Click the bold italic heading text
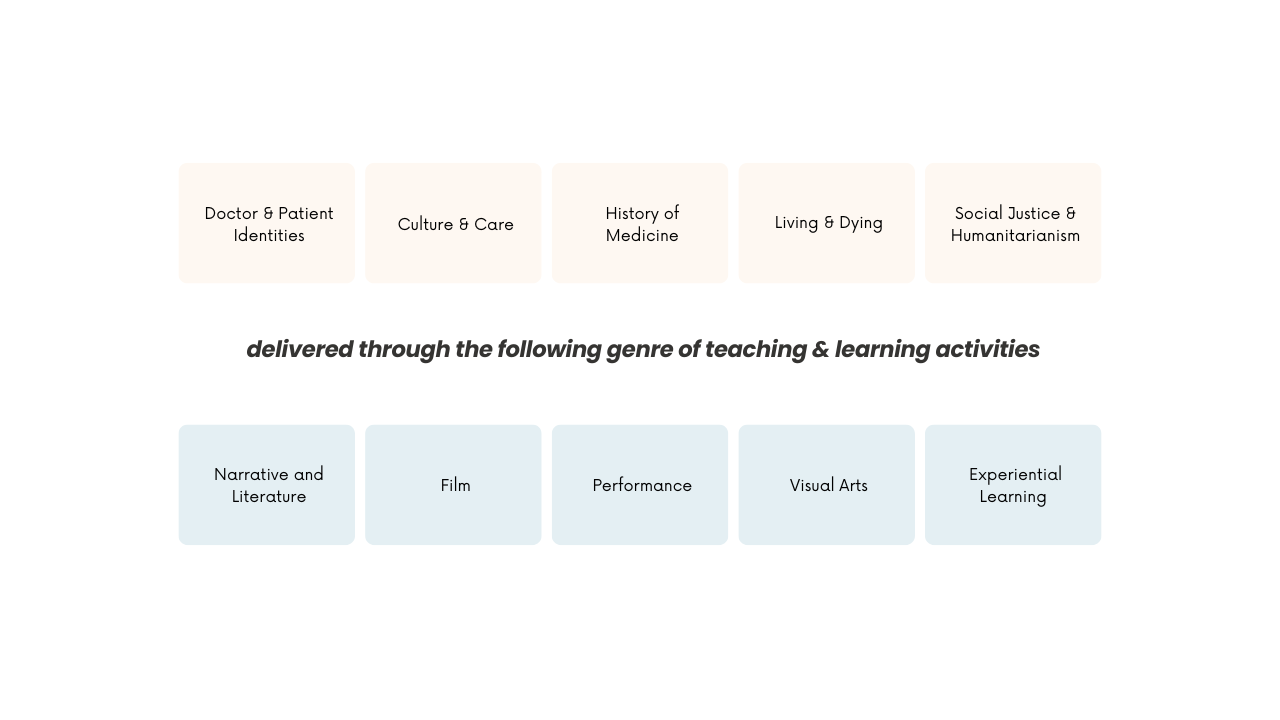Viewport: 1280px width, 720px height. point(642,349)
